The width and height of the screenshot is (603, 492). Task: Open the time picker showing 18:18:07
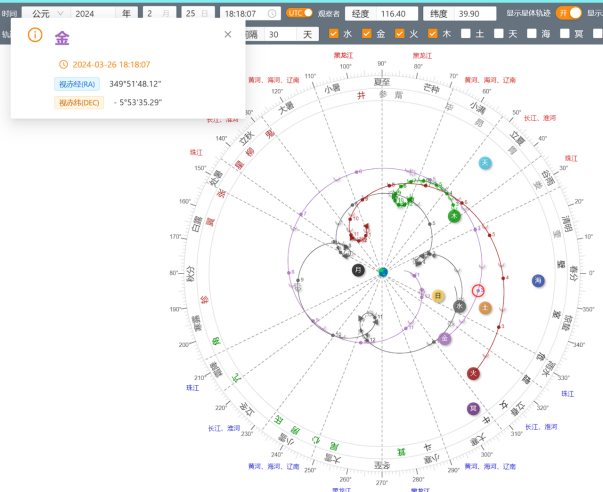249,14
